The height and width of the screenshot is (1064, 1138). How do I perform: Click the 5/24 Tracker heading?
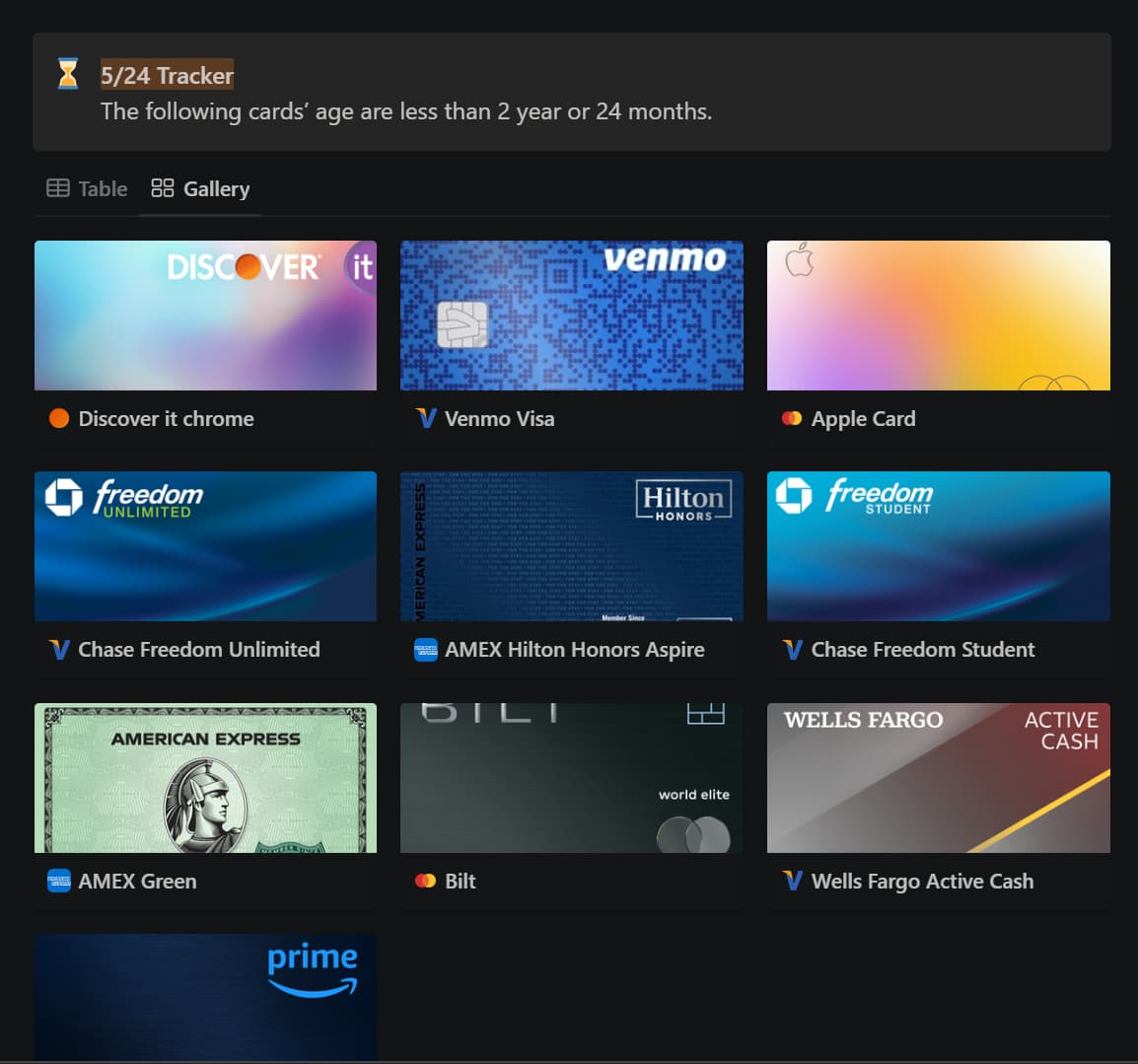[167, 75]
